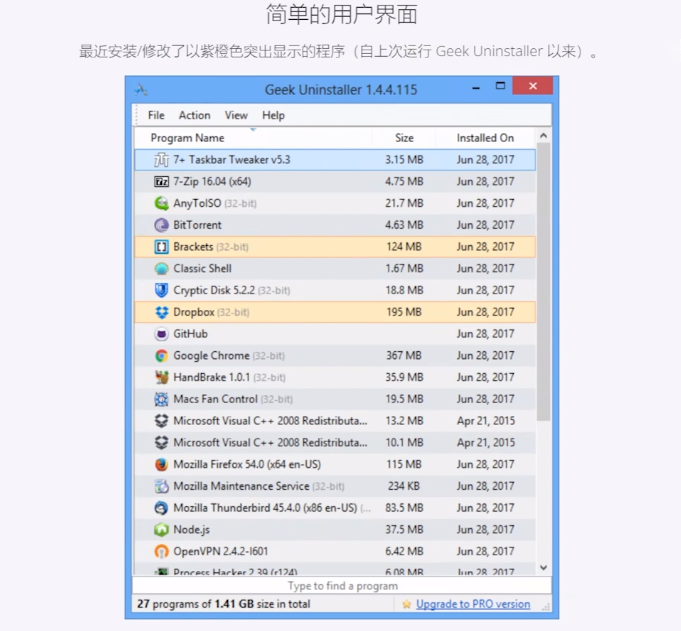Click the Google Chrome icon
Image resolution: width=681 pixels, height=631 pixels.
tap(162, 356)
